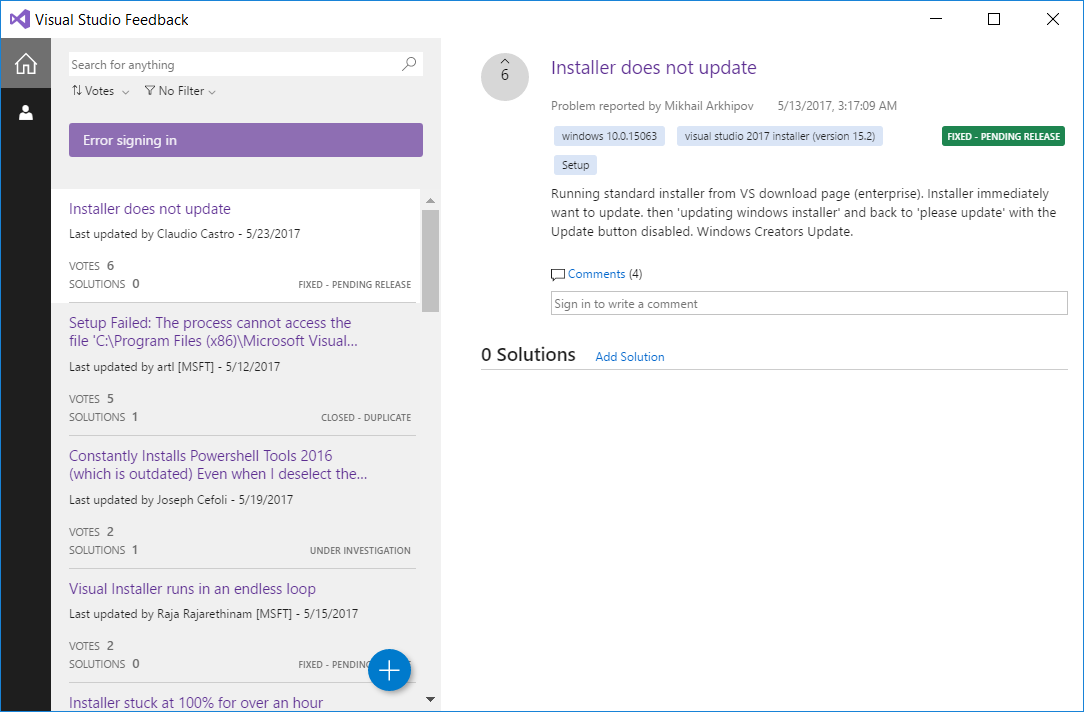Click the UNDER INVESTIGATION status label

pos(360,550)
